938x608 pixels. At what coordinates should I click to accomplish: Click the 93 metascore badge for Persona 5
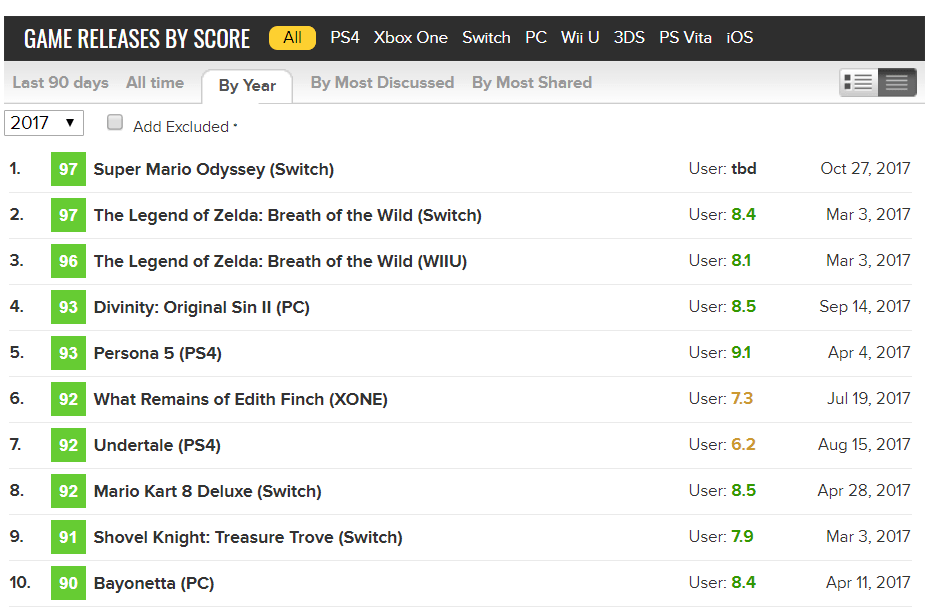68,354
